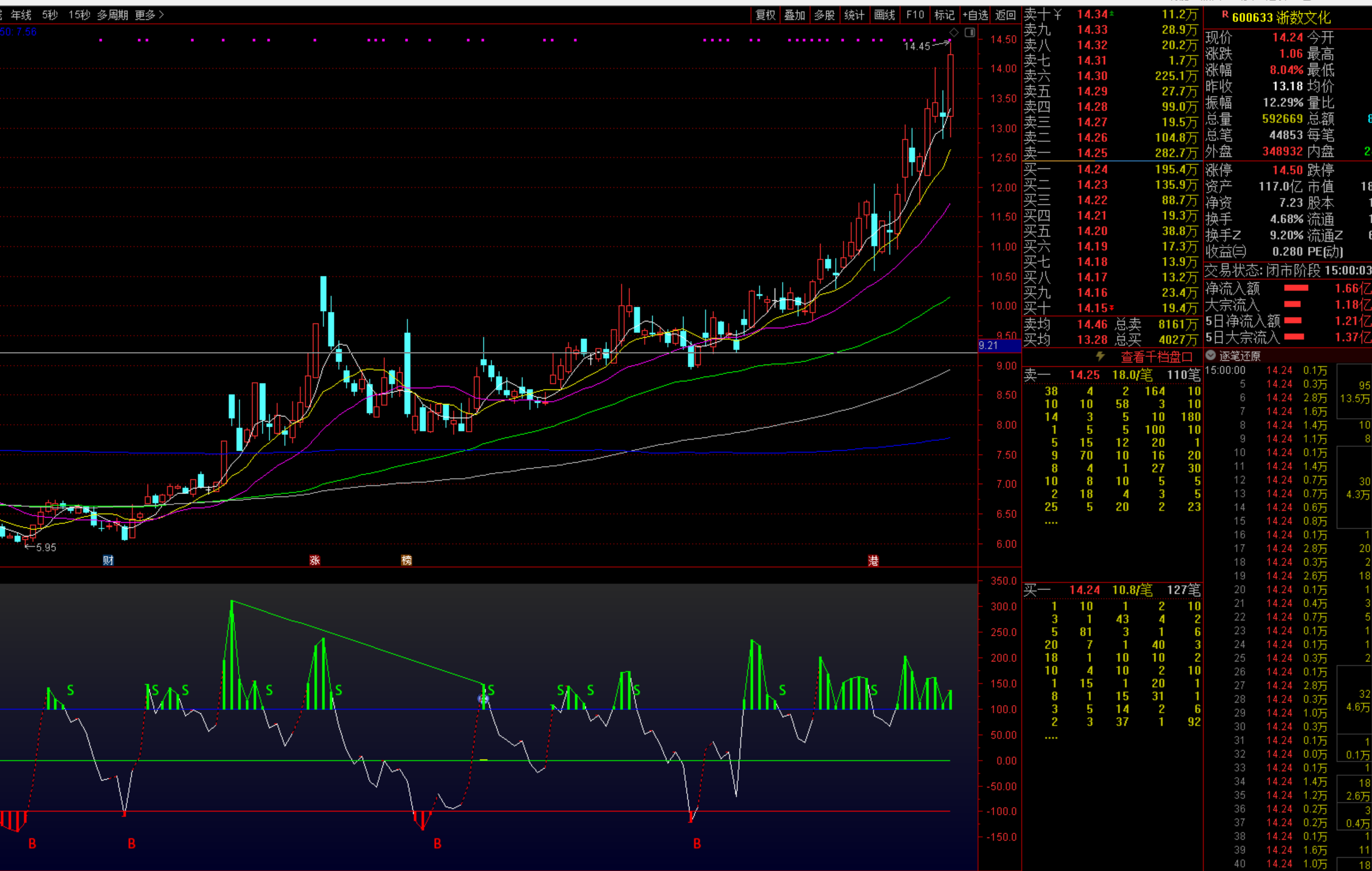Click the 卖均 14.46 average row
This screenshot has width=1372, height=871.
pyautogui.click(x=1111, y=324)
